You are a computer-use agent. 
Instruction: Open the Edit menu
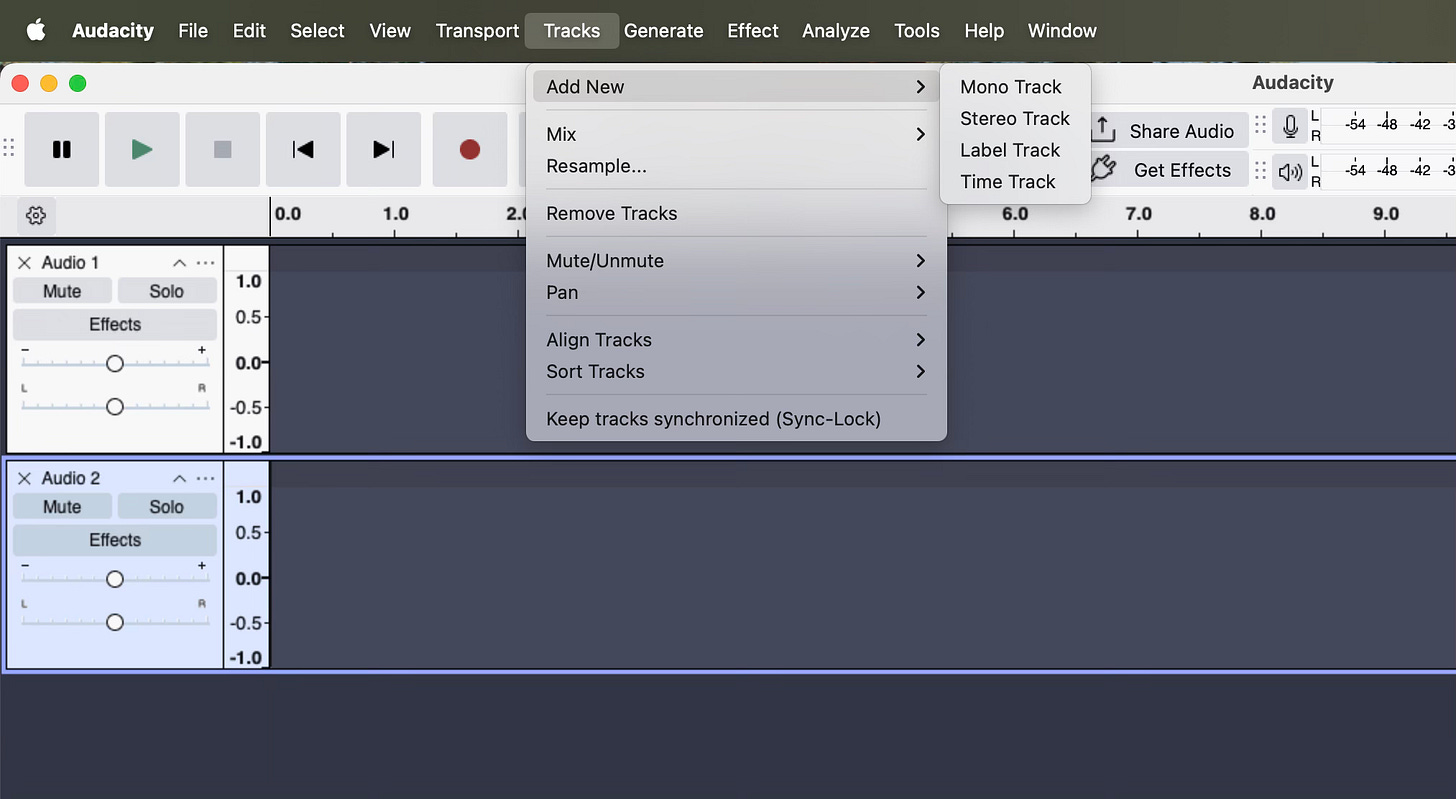point(249,31)
